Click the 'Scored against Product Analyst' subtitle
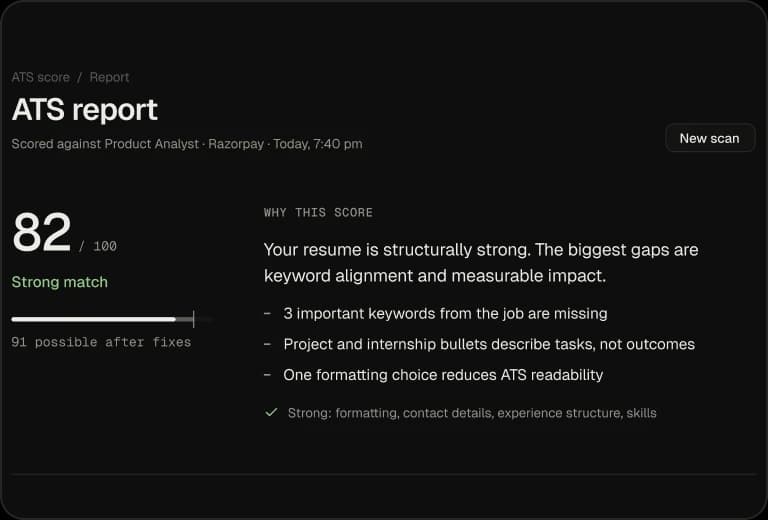The width and height of the screenshot is (768, 520). pos(187,144)
